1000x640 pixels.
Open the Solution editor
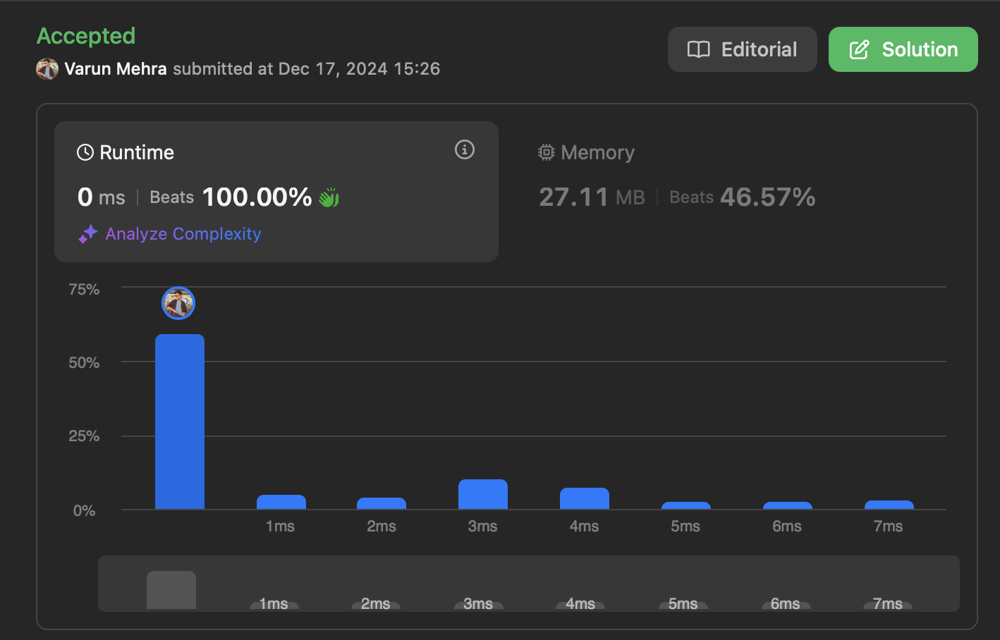coord(903,48)
